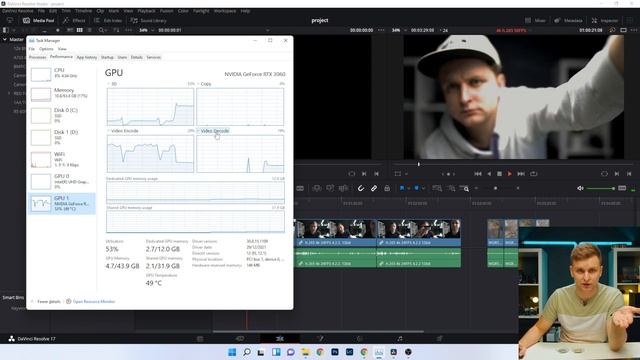Switch to the Processes tab in Task Manager
The width and height of the screenshot is (640, 360).
pyautogui.click(x=38, y=58)
